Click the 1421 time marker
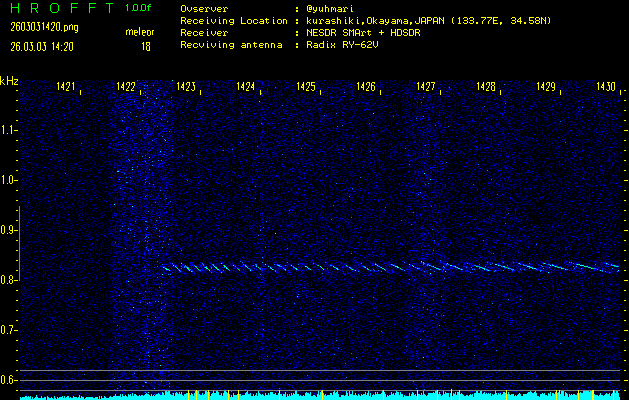Image resolution: width=629 pixels, height=400 pixels. 66,87
